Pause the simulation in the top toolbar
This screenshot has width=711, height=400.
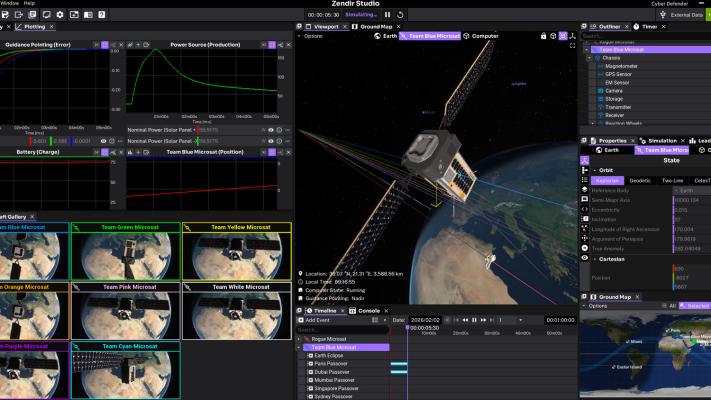[387, 15]
